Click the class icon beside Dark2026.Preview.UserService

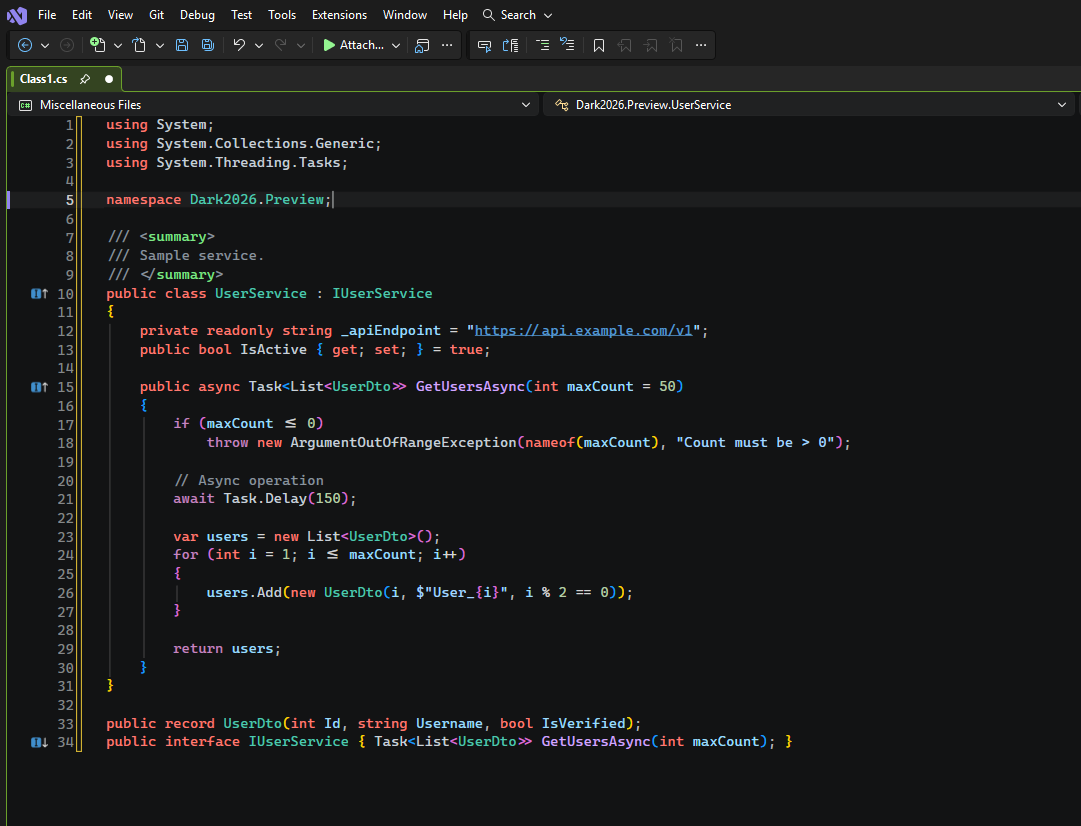562,105
